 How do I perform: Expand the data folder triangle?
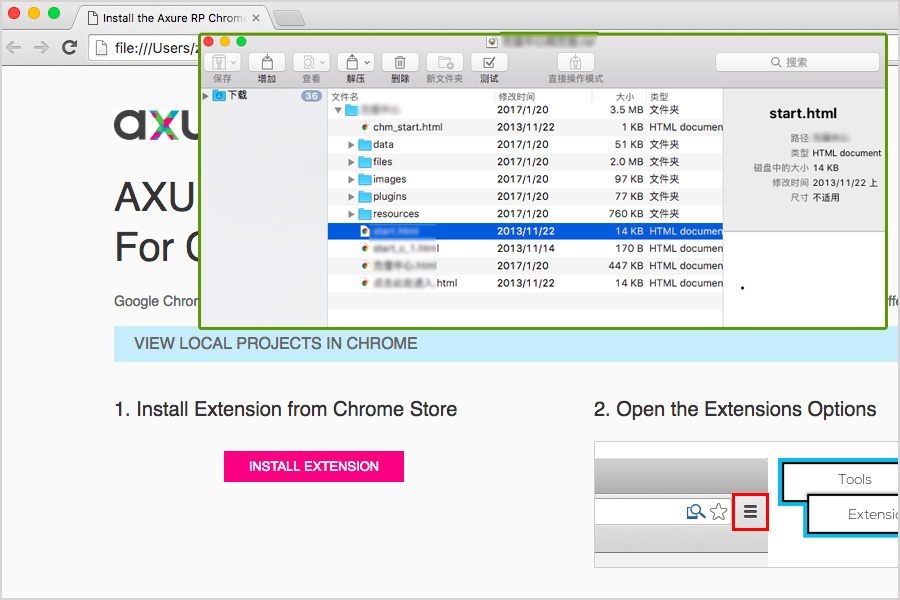(x=351, y=145)
